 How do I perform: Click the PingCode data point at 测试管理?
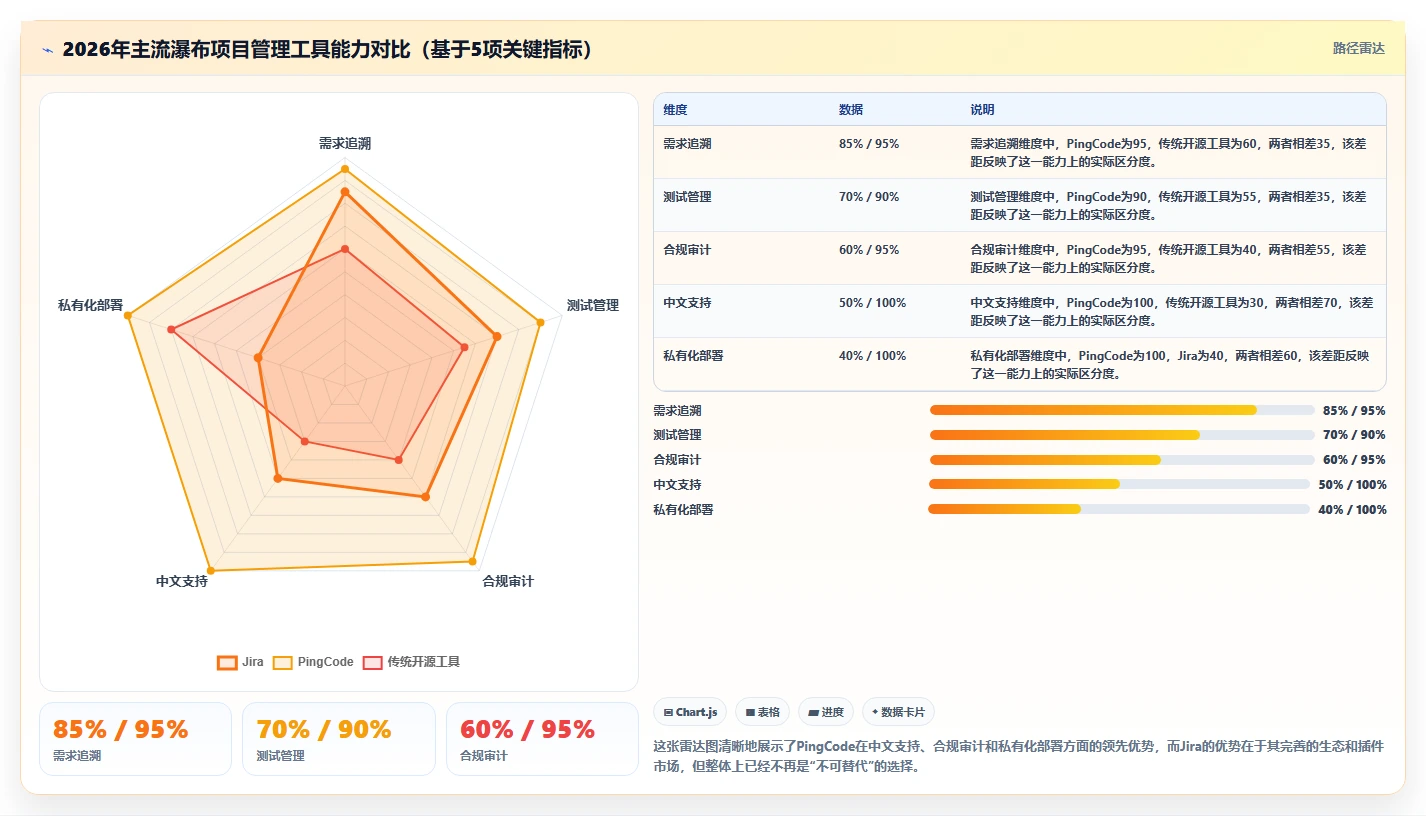(x=540, y=322)
